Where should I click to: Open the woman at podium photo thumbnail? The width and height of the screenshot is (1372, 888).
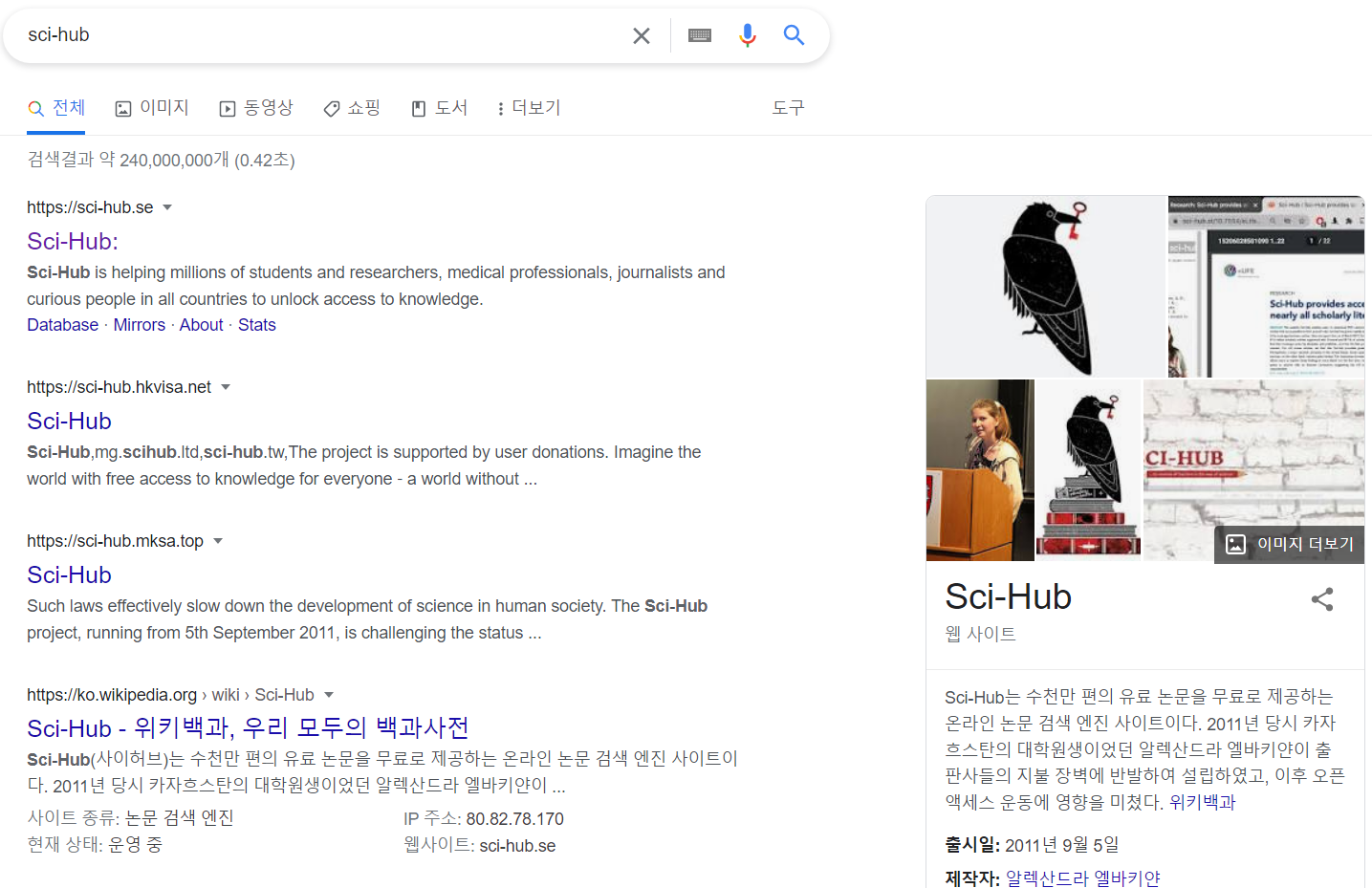[980, 470]
